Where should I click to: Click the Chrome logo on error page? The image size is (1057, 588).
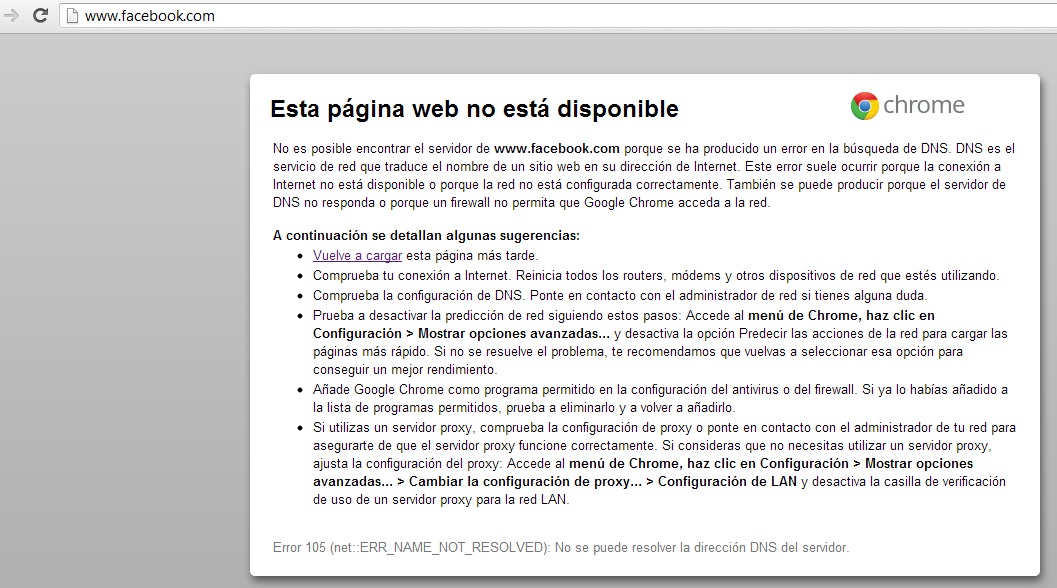tap(864, 106)
